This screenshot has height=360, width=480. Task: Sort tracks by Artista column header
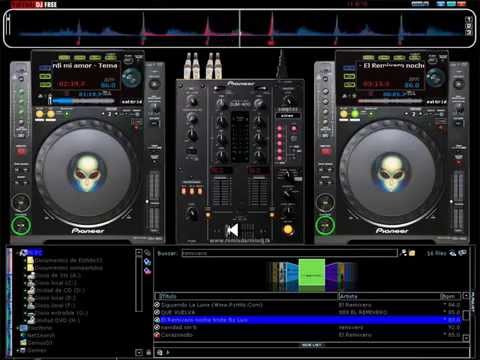point(388,296)
